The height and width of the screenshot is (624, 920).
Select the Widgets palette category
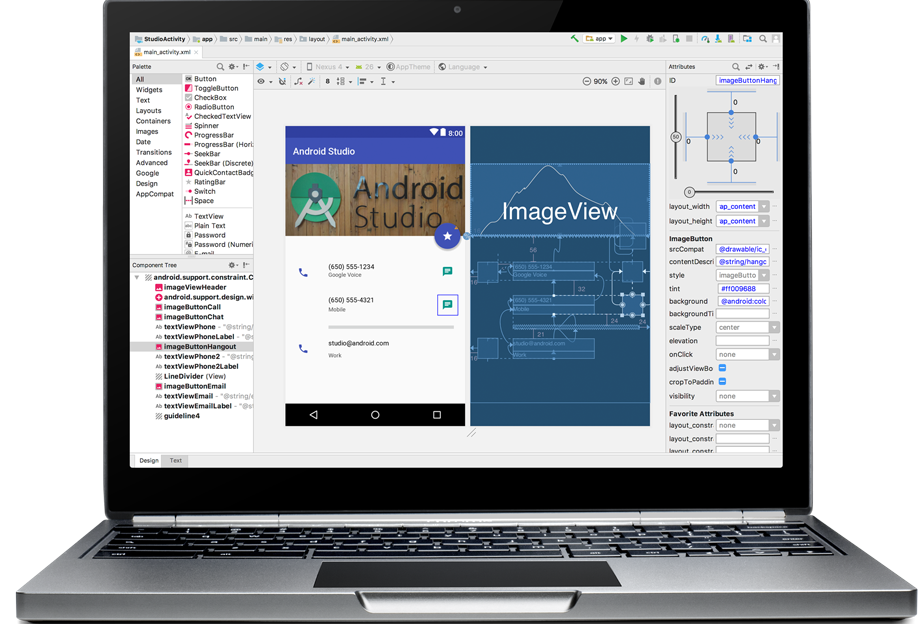(x=149, y=90)
